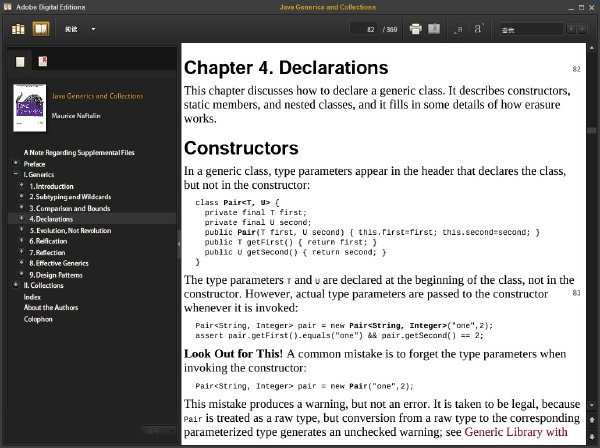Jump to 9. Design Patterns
Screen dimensions: 600x448
click(56, 275)
